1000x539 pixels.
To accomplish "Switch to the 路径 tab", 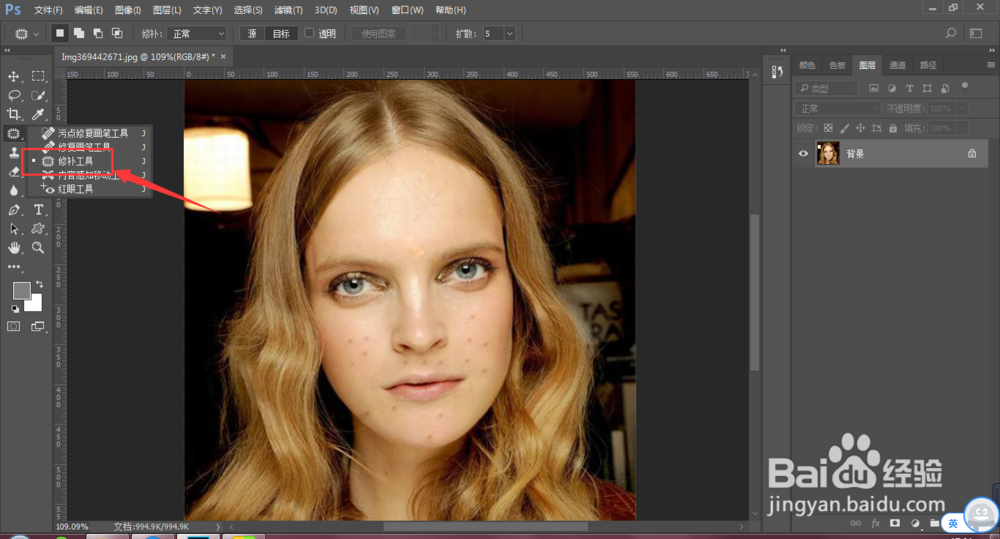I will point(928,65).
